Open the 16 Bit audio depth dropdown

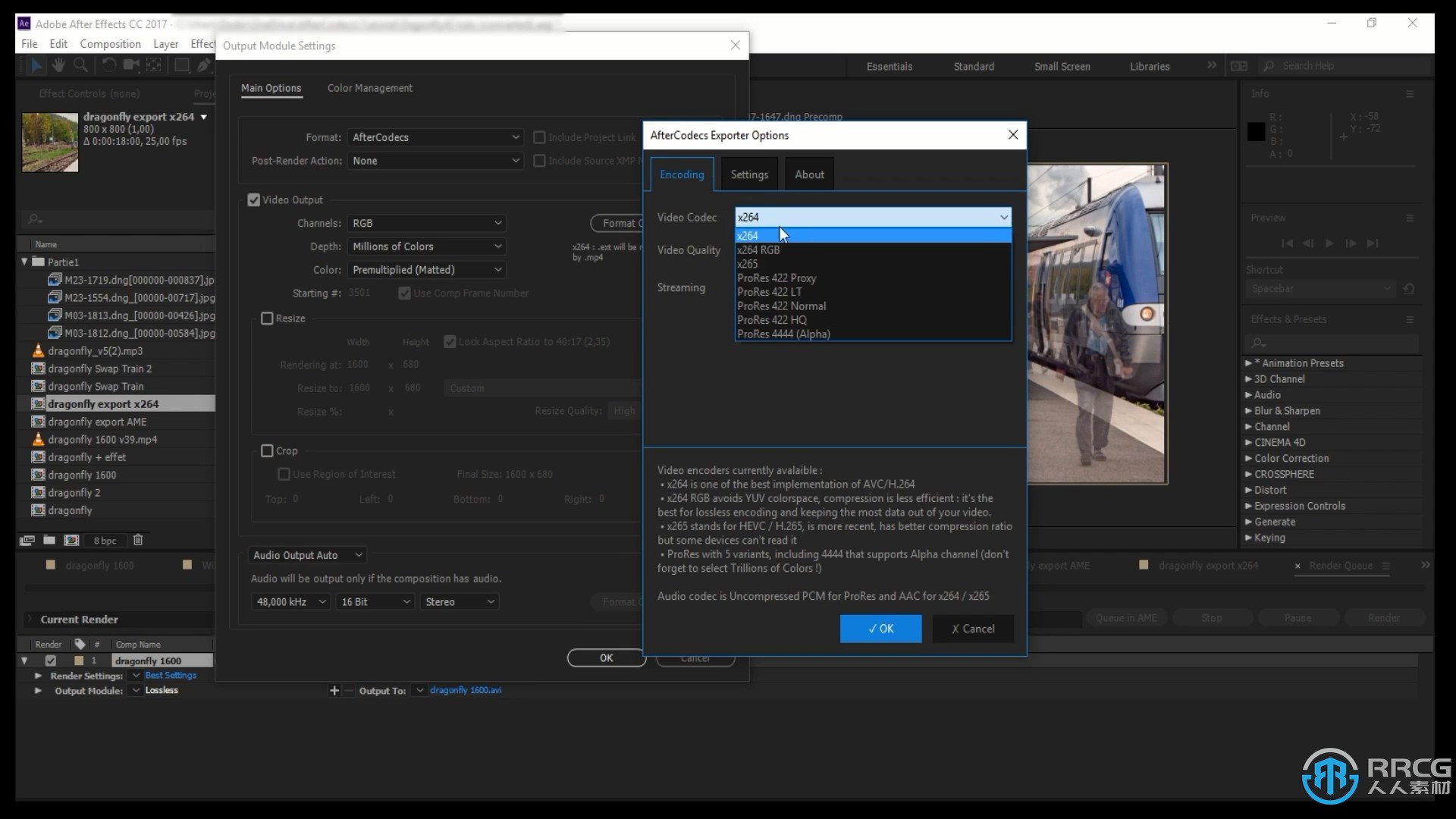coord(375,602)
